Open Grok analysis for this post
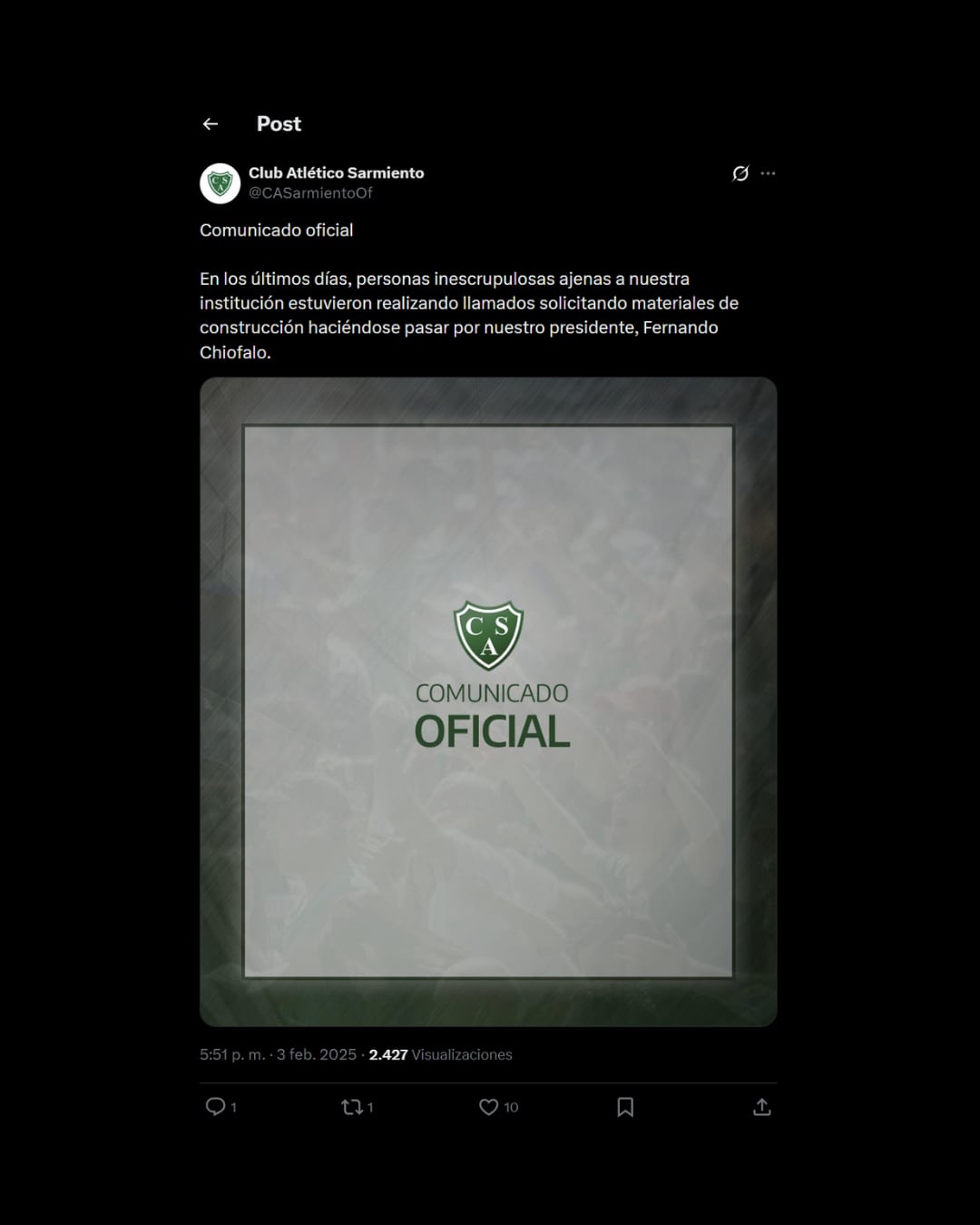The image size is (980, 1225). click(741, 173)
